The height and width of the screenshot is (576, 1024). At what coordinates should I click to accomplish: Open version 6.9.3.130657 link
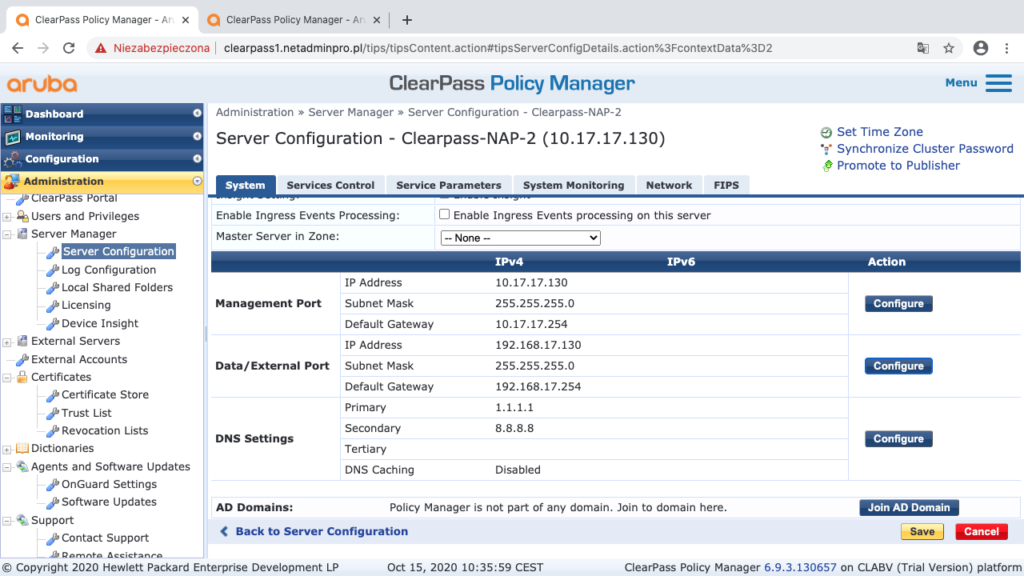[800, 568]
